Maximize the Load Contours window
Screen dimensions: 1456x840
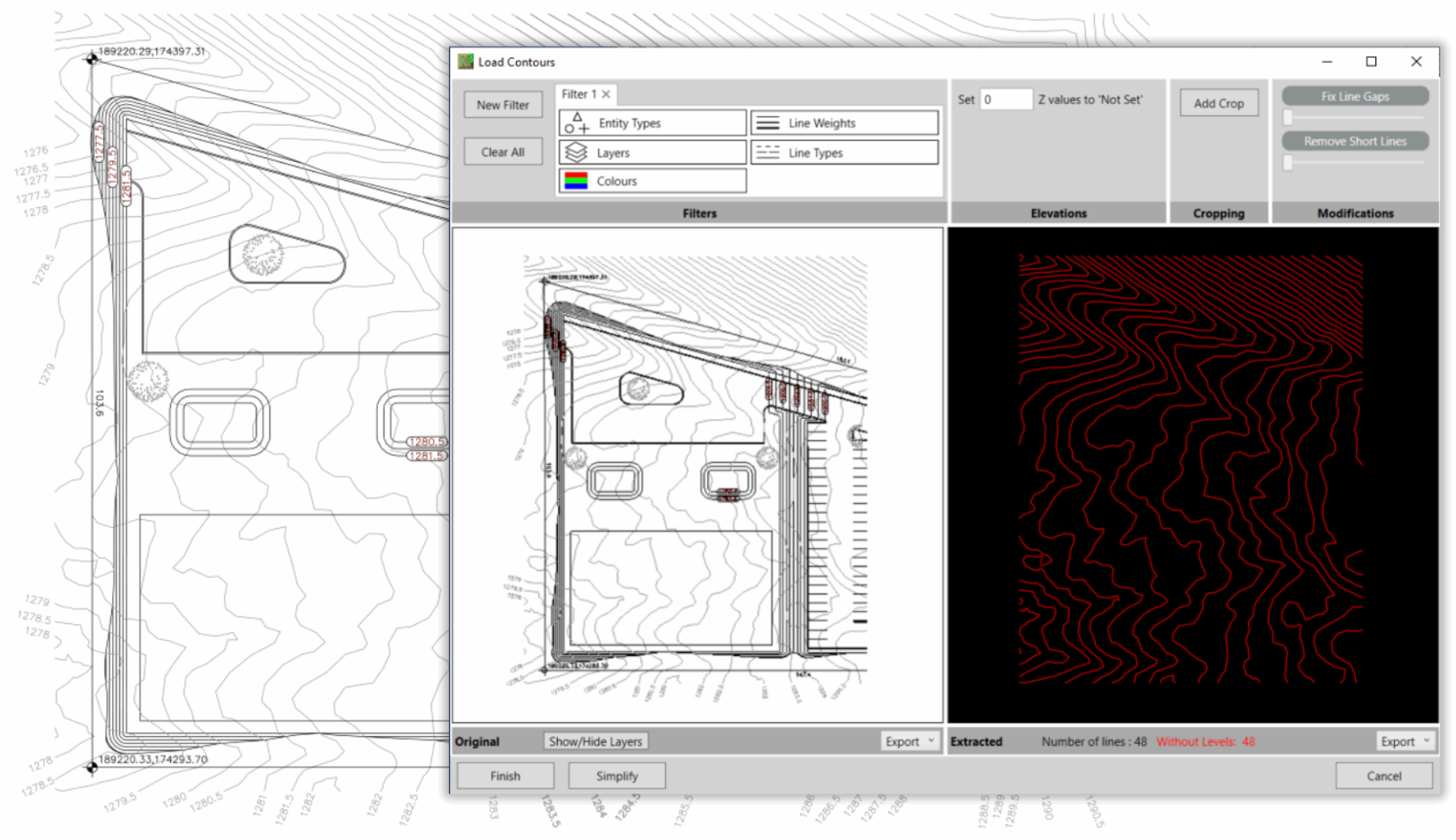(x=1371, y=62)
